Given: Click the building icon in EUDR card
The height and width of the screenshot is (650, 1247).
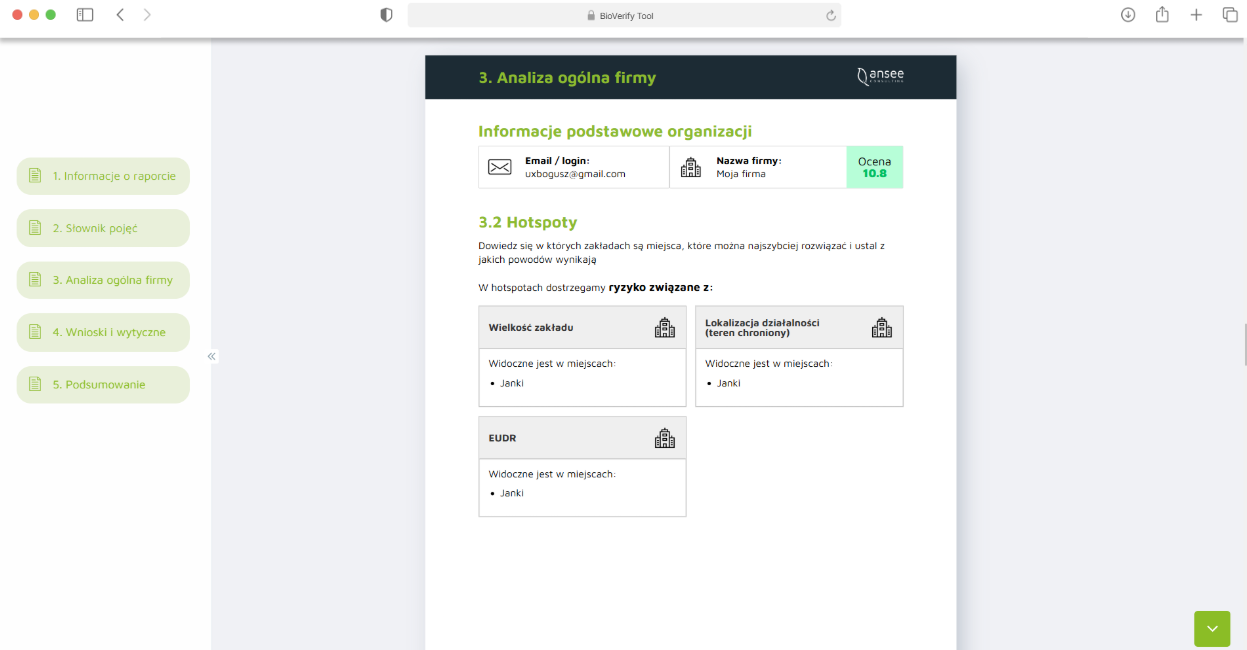Looking at the screenshot, I should click(665, 438).
